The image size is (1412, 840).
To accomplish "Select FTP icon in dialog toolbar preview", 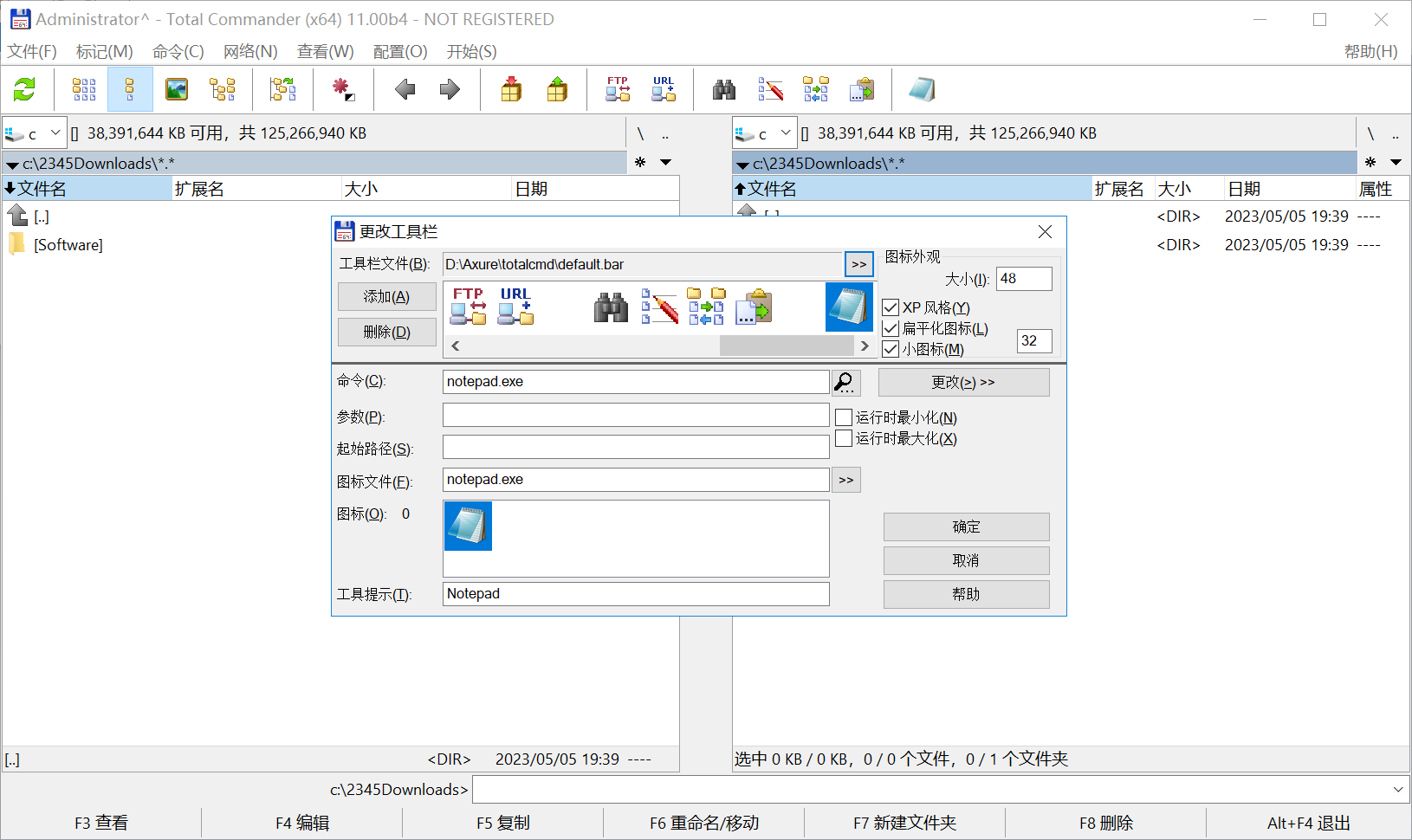I will pos(468,307).
